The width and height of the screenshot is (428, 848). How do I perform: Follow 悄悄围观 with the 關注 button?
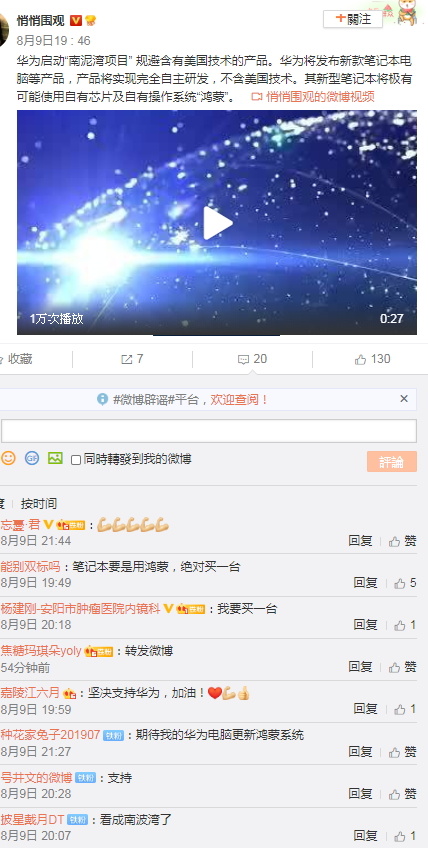pos(353,18)
